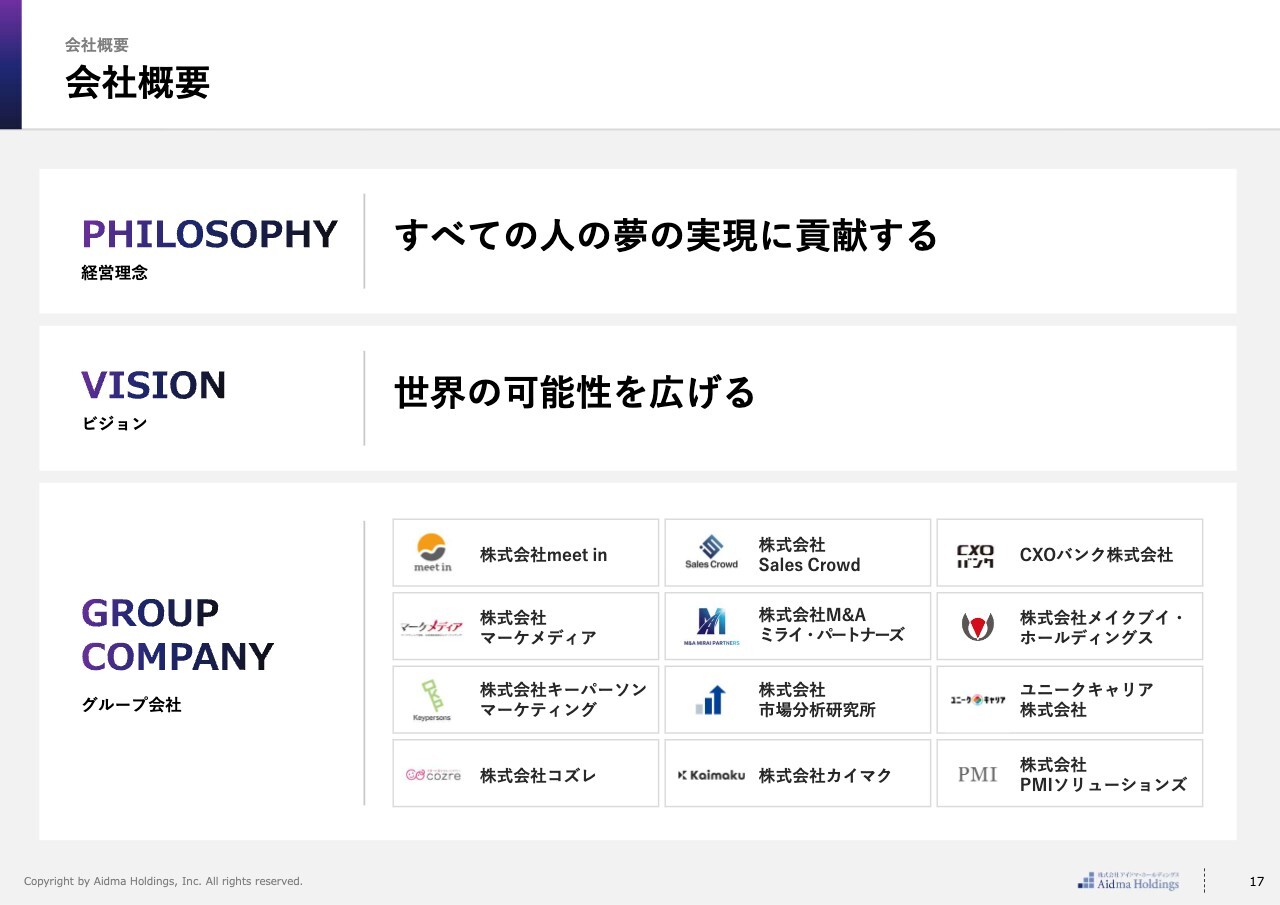Click the 会社概要 slide title
This screenshot has height=905, width=1280.
(138, 83)
